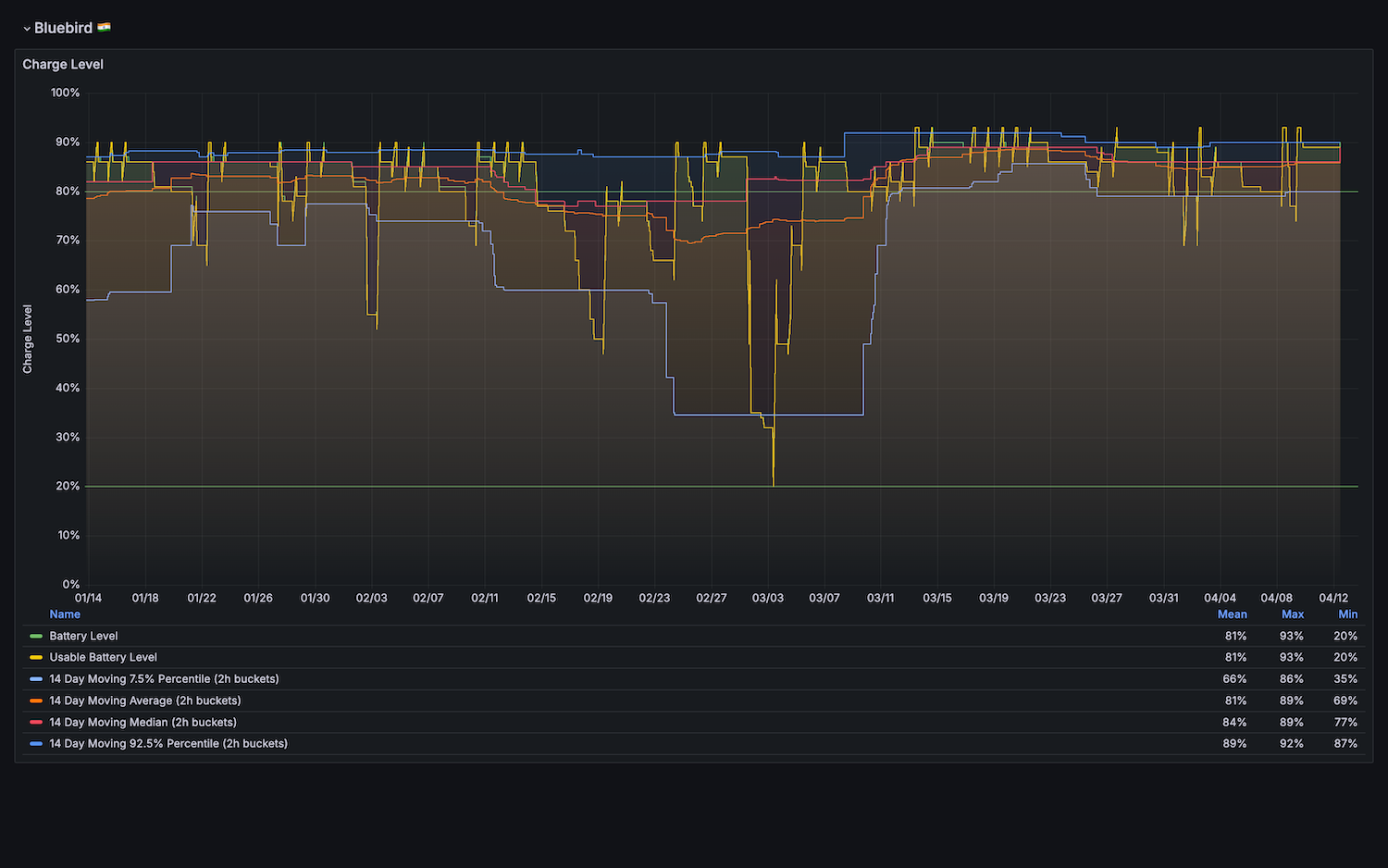Click the 03/03 date on the x-axis
The width and height of the screenshot is (1388, 868).
(767, 598)
